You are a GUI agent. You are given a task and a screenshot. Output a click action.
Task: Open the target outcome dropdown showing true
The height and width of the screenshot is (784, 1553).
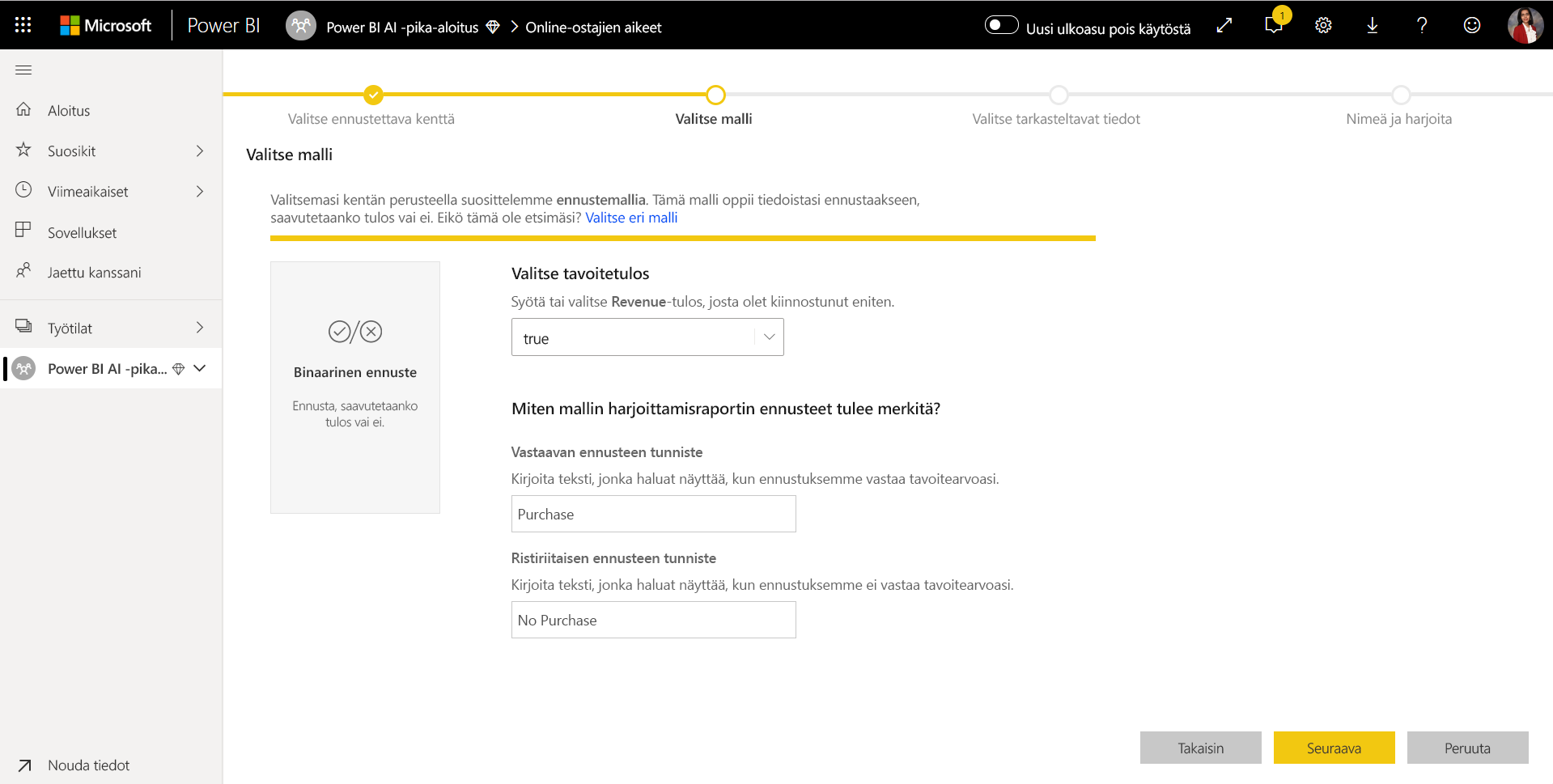(647, 337)
